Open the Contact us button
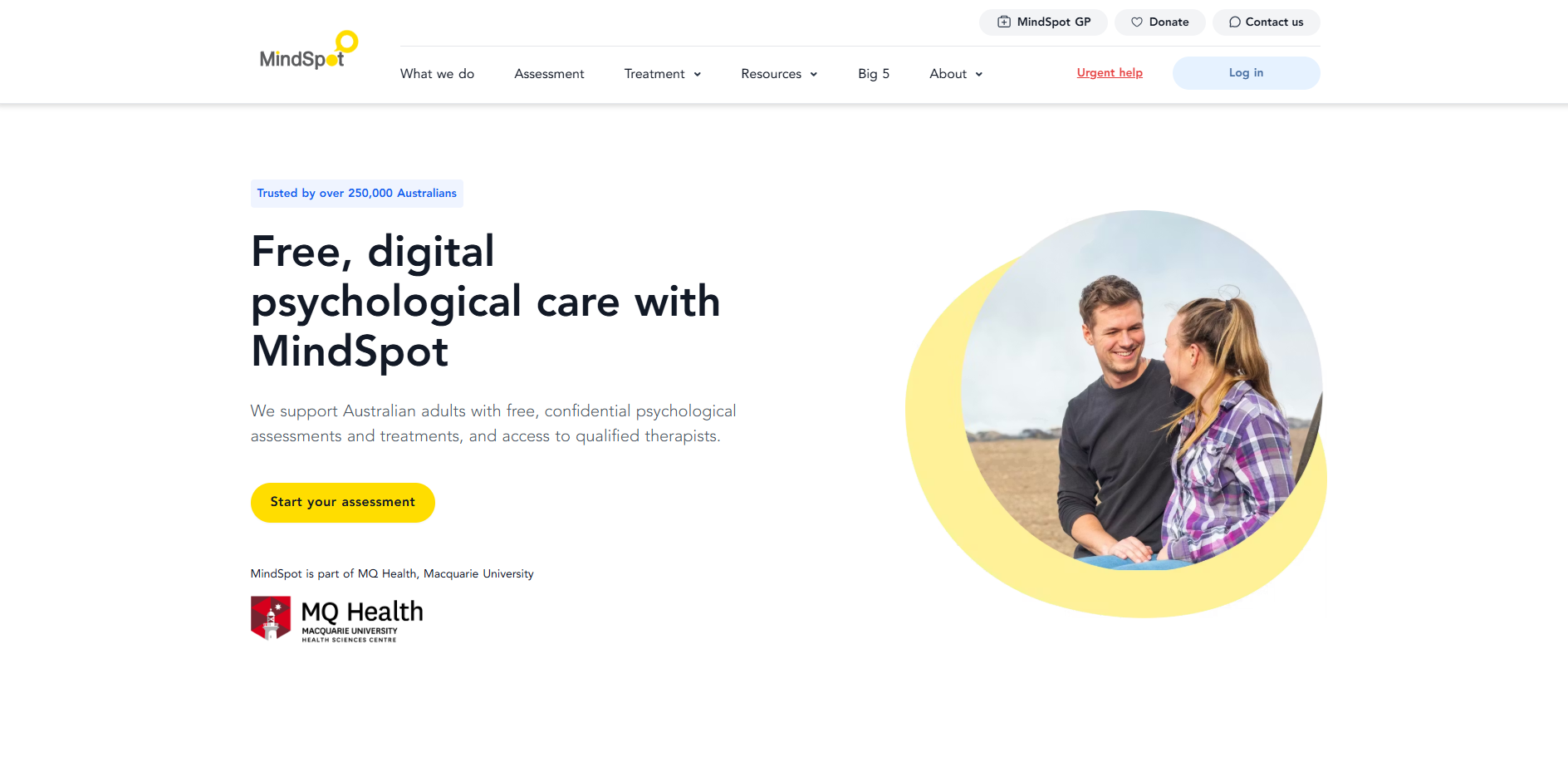 [x=1266, y=22]
